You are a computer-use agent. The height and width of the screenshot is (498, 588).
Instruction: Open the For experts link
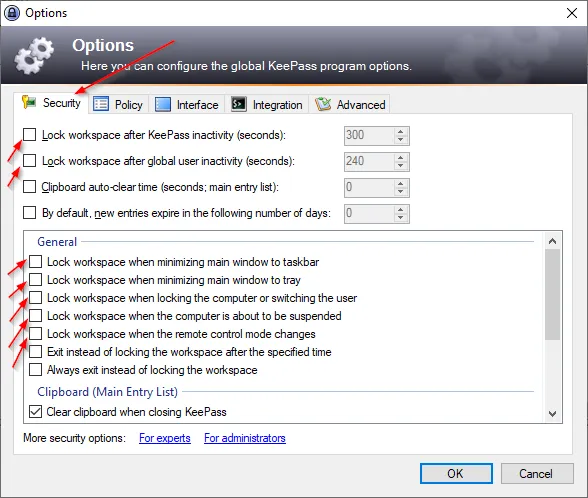[x=165, y=438]
